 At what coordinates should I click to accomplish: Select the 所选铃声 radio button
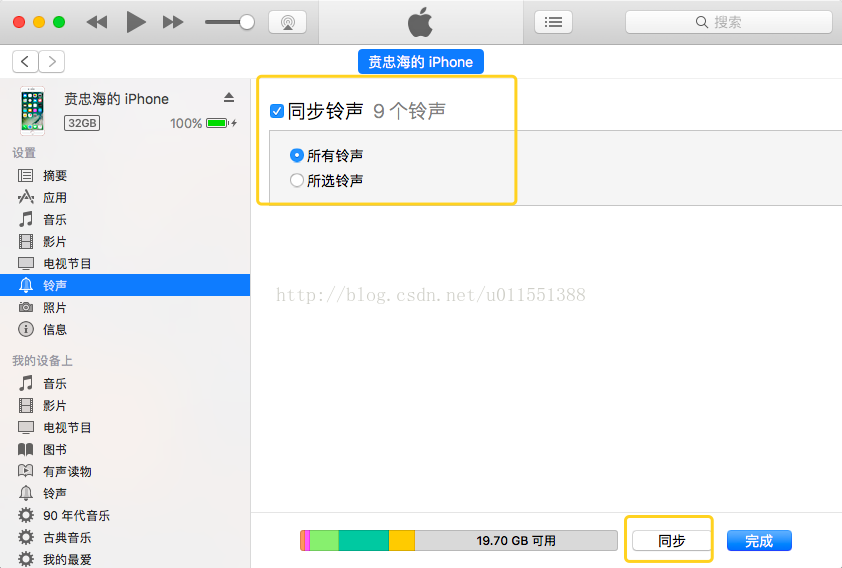296,180
